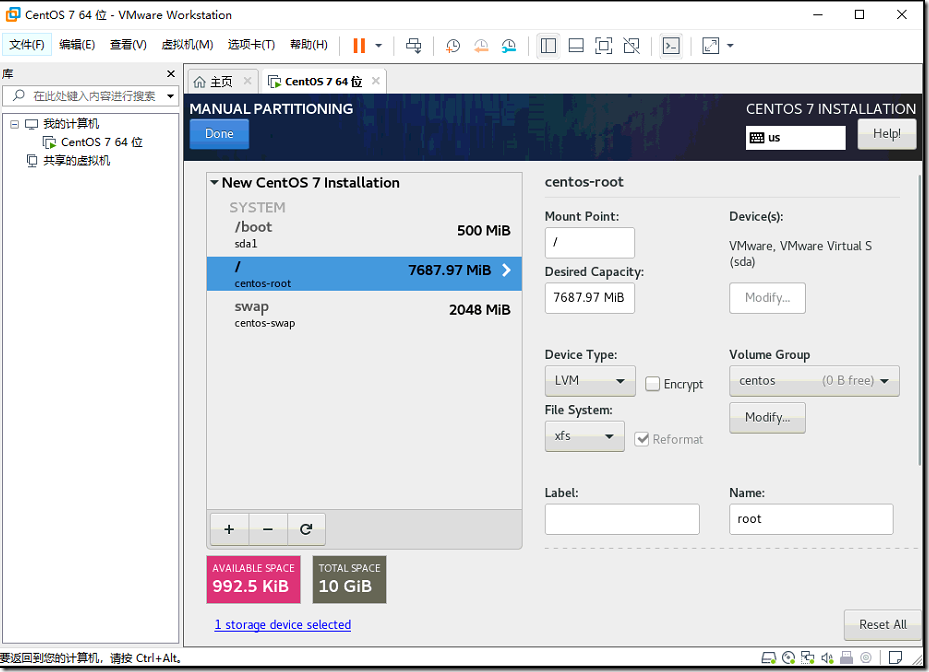
Task: Toggle the Encrypt checkbox
Action: tap(652, 384)
